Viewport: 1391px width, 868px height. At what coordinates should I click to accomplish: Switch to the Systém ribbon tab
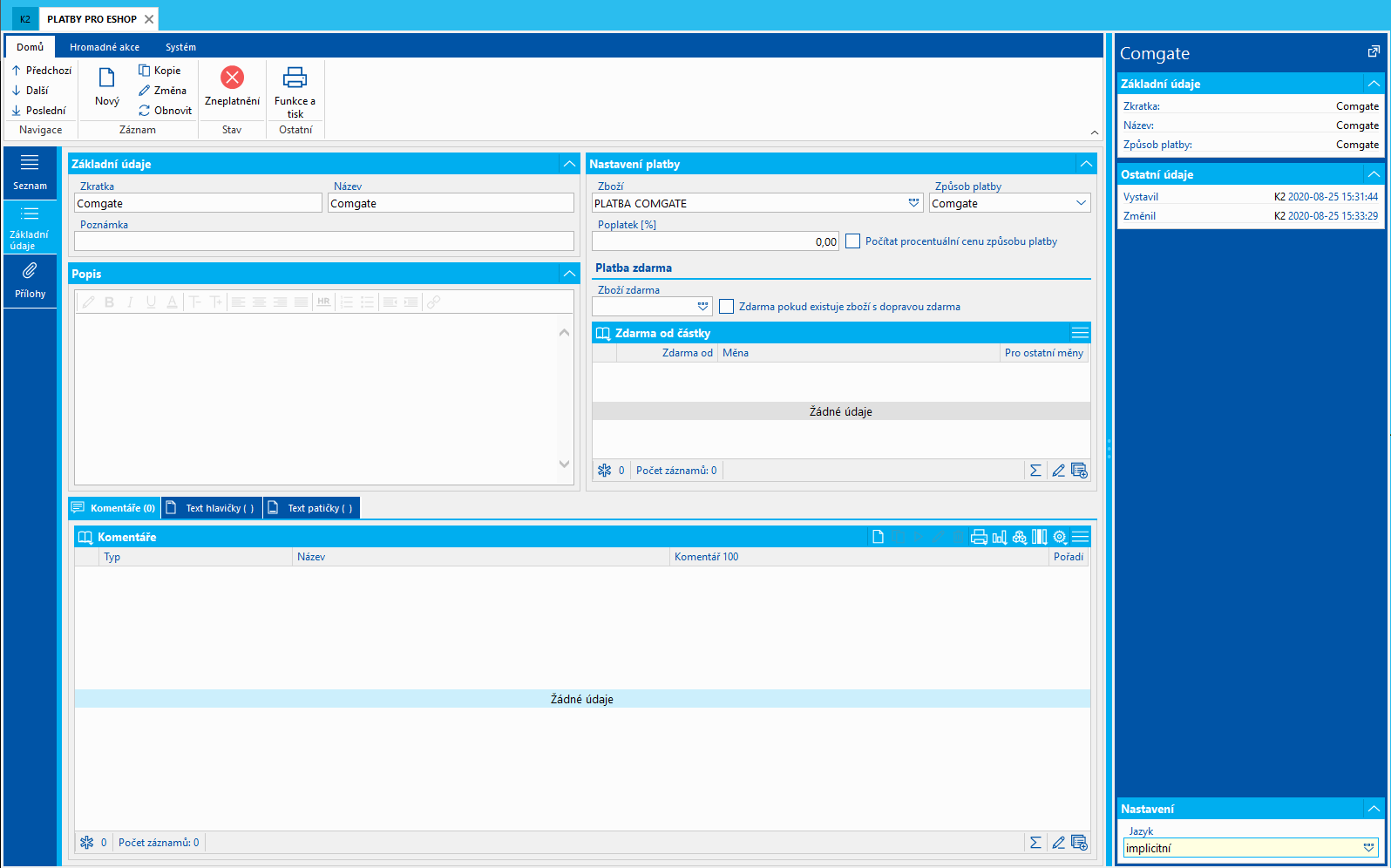tap(180, 47)
